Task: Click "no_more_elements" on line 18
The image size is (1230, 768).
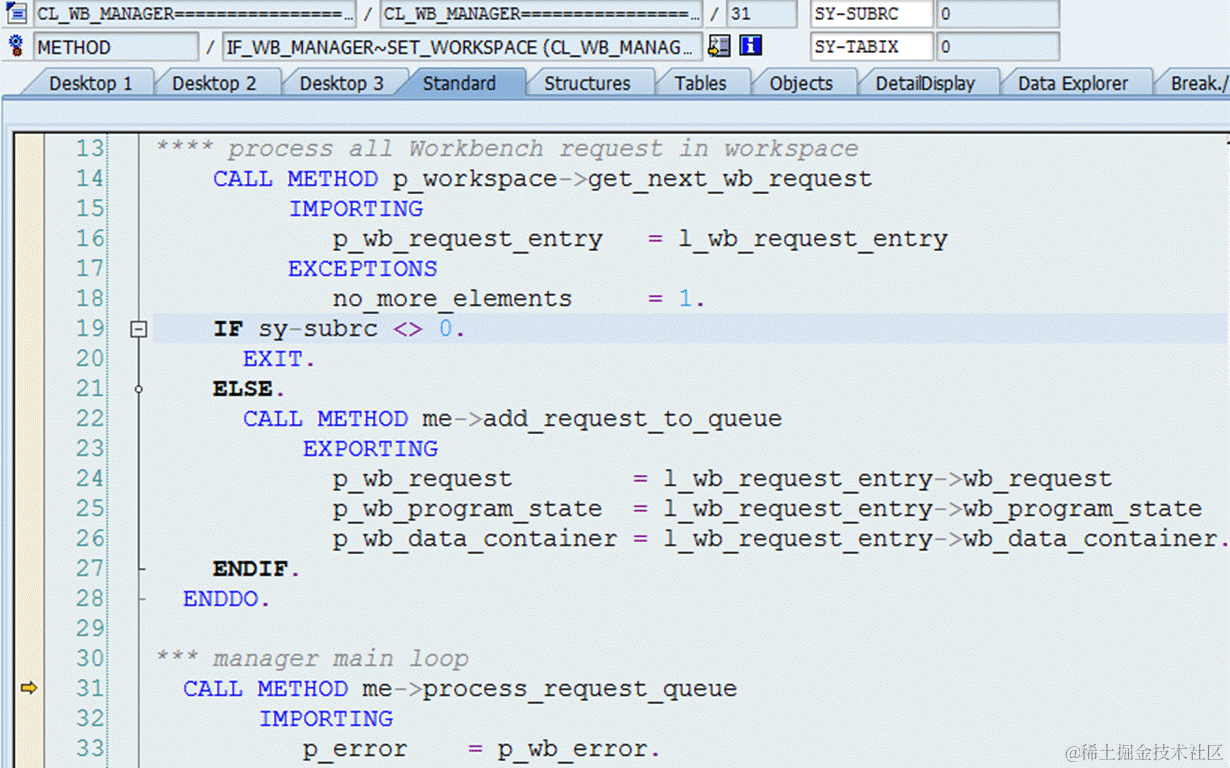Action: 453,299
